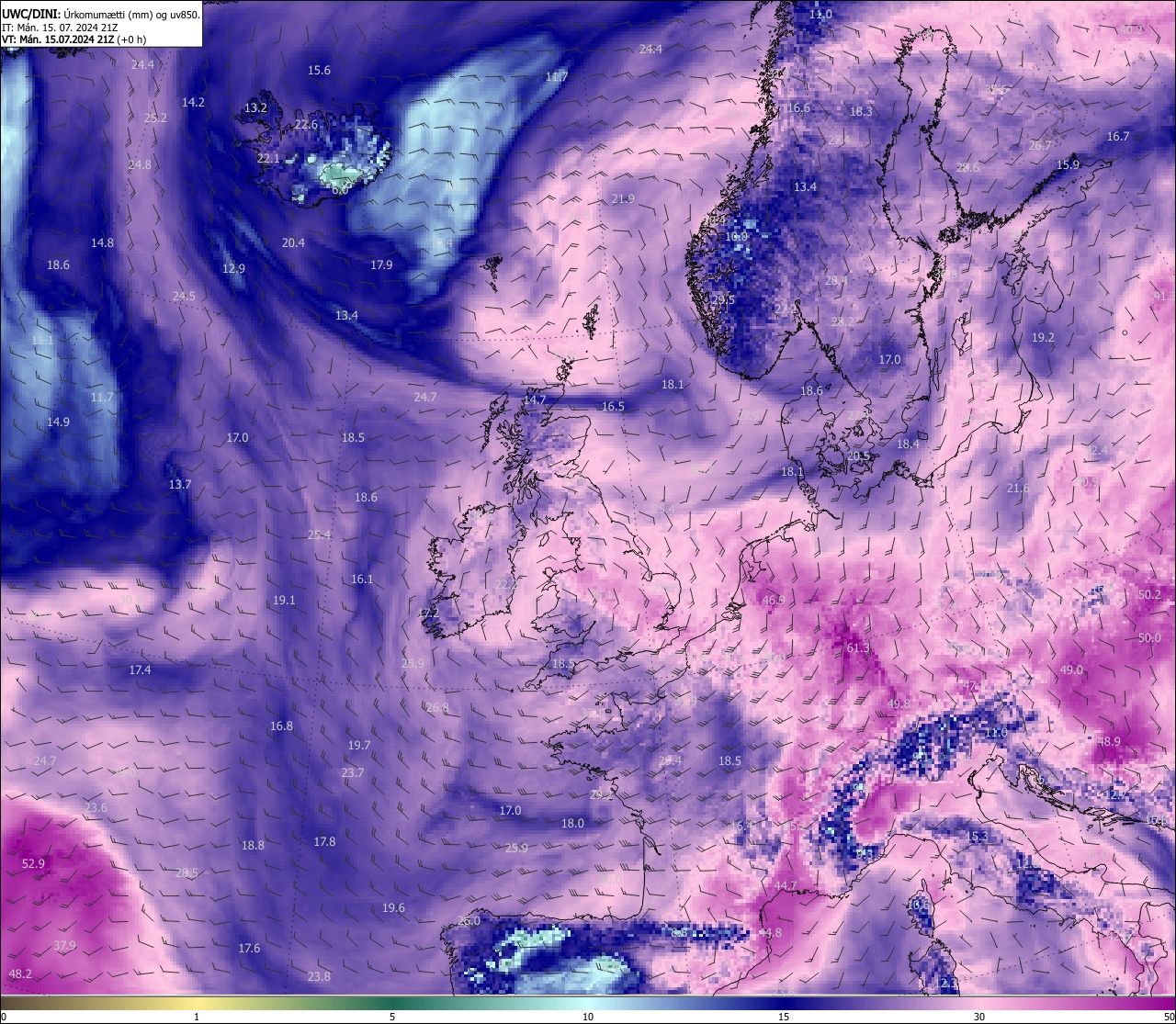Click the 14.8 value on the map
Screen dimensions: 1176x1024
[x=102, y=243]
